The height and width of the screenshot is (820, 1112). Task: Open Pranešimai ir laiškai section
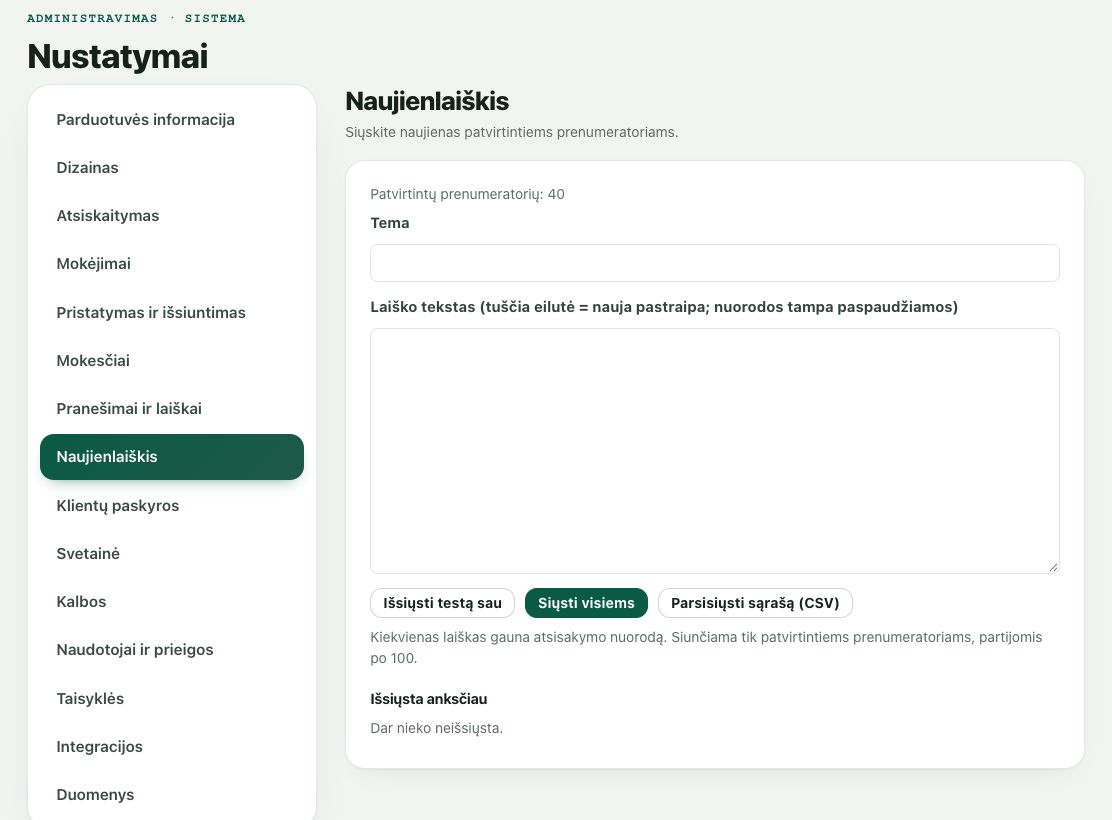pos(172,409)
